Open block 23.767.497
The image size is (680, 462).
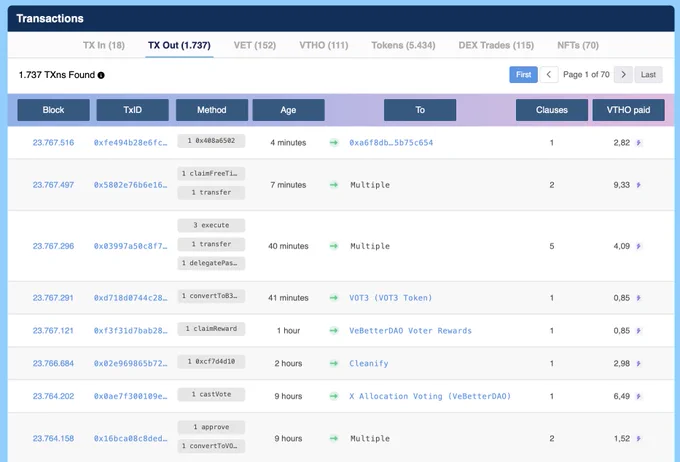pyautogui.click(x=53, y=185)
